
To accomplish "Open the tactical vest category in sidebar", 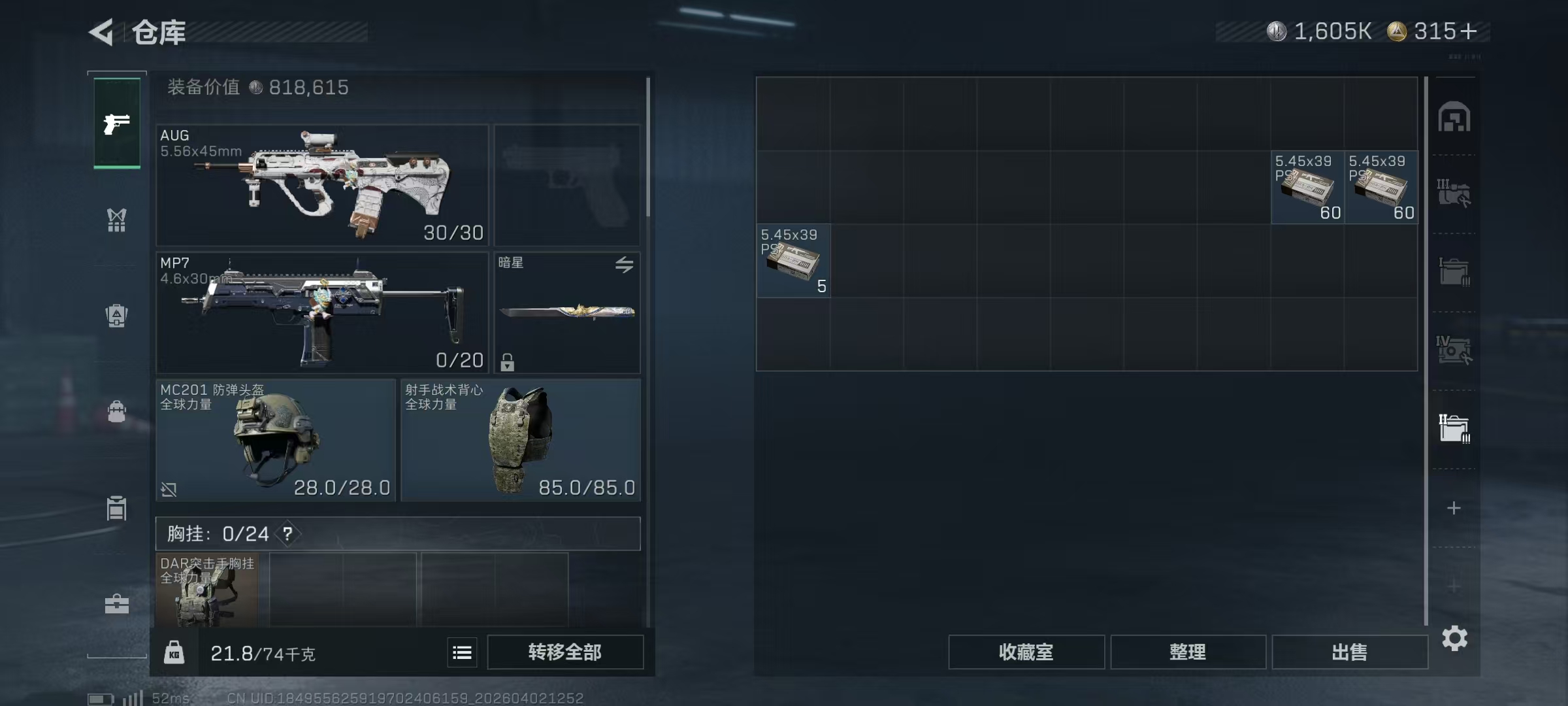I will point(116,220).
